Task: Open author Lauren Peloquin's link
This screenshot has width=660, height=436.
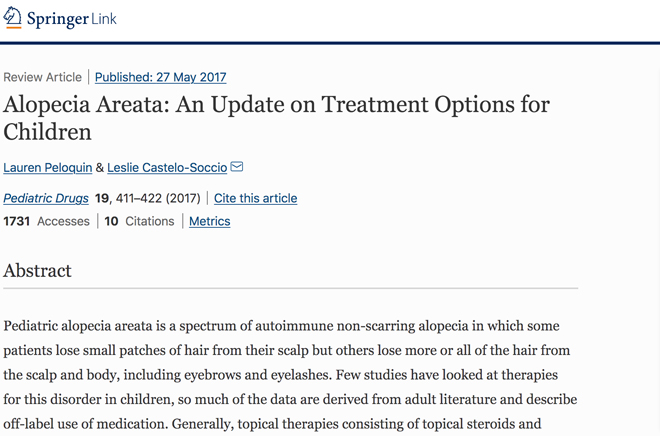Action: pyautogui.click(x=48, y=167)
